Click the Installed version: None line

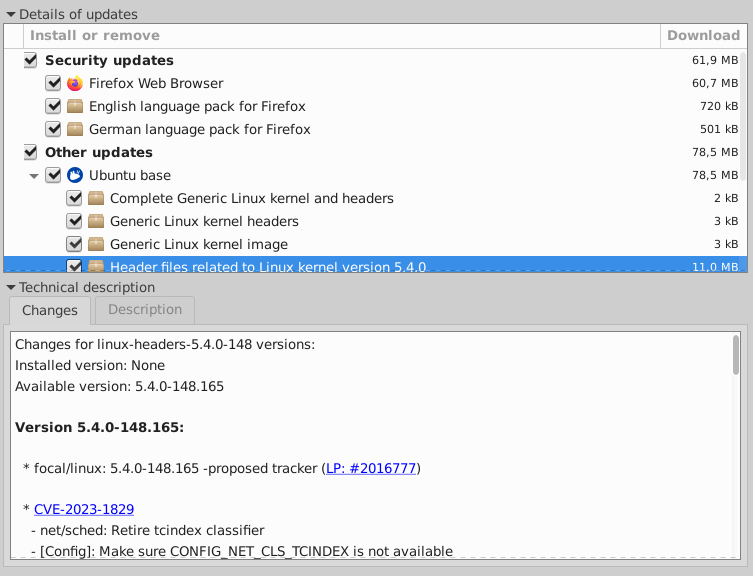pos(90,365)
